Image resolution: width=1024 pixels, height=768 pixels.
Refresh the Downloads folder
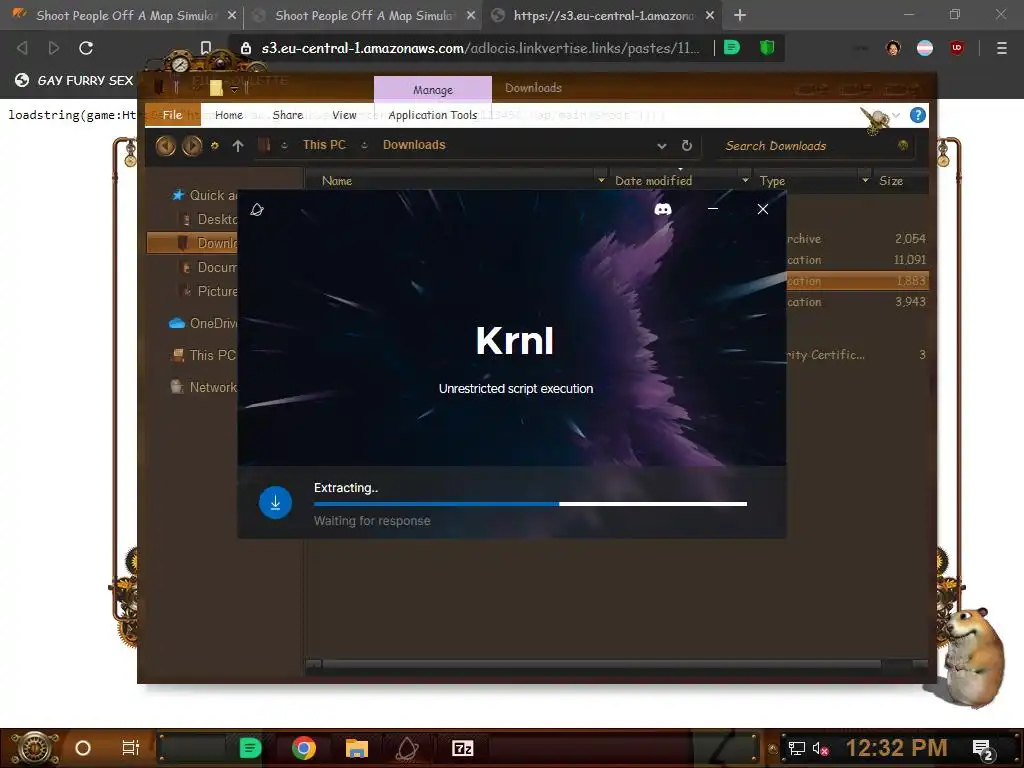(686, 146)
